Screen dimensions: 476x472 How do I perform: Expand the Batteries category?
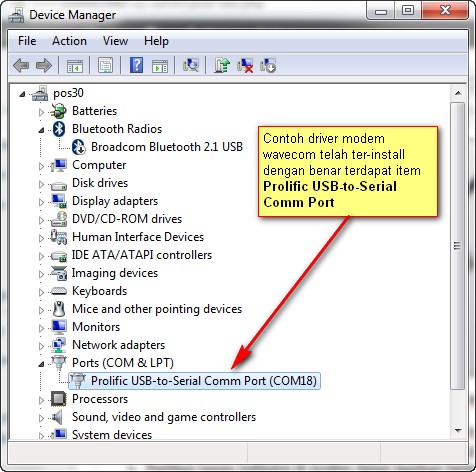pyautogui.click(x=41, y=112)
